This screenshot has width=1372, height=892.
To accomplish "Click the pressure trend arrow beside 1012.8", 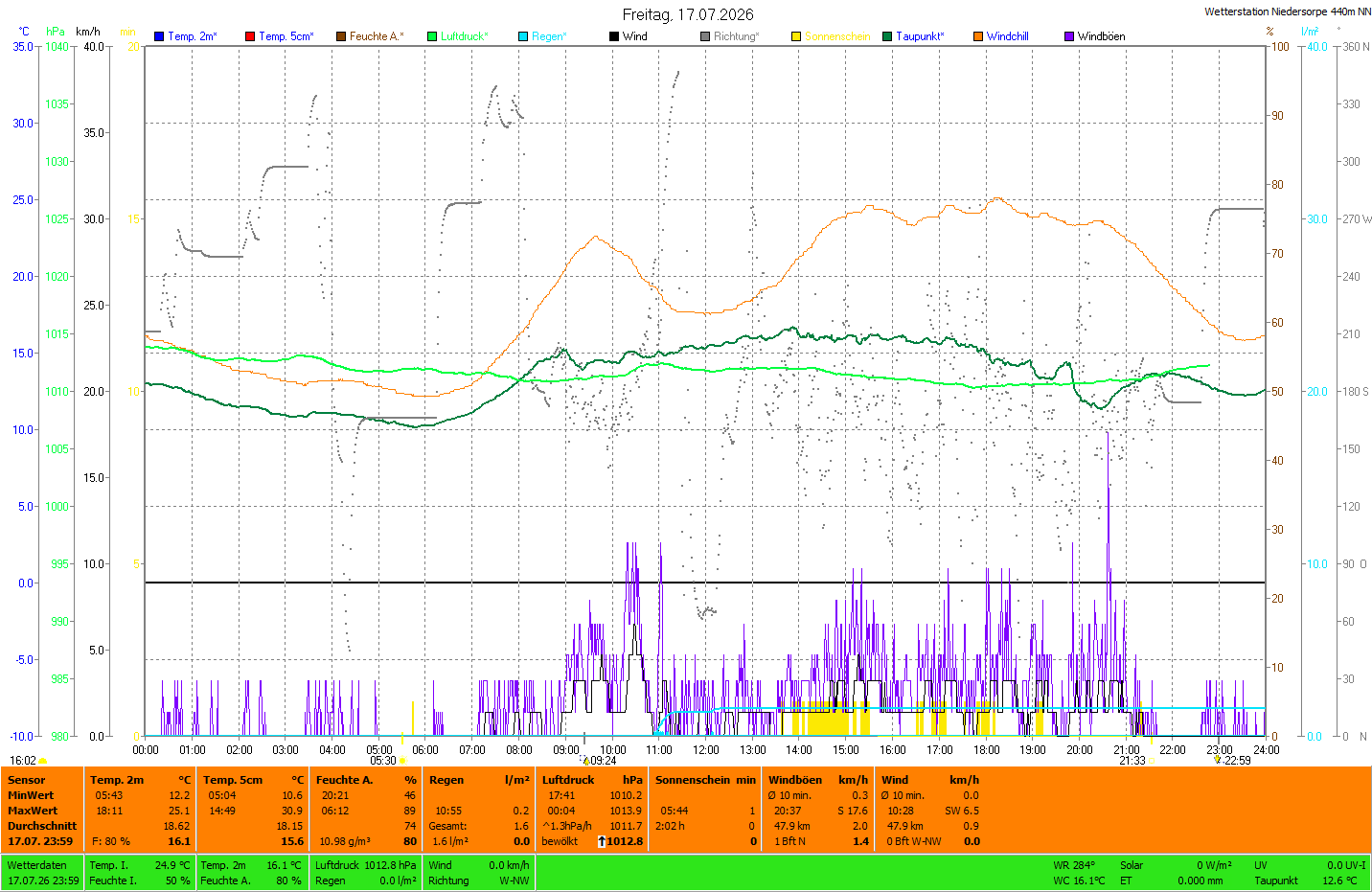I will click(602, 841).
